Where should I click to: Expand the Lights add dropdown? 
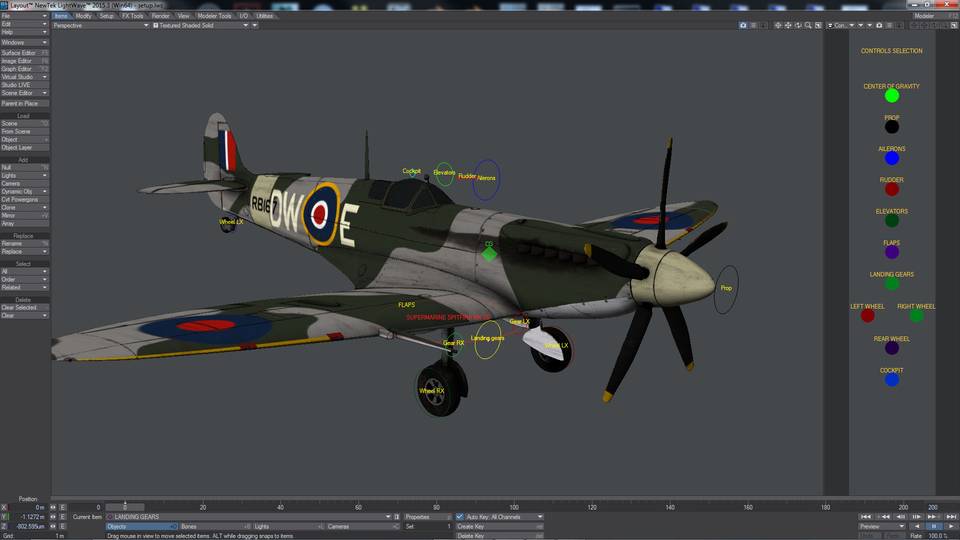pyautogui.click(x=24, y=176)
